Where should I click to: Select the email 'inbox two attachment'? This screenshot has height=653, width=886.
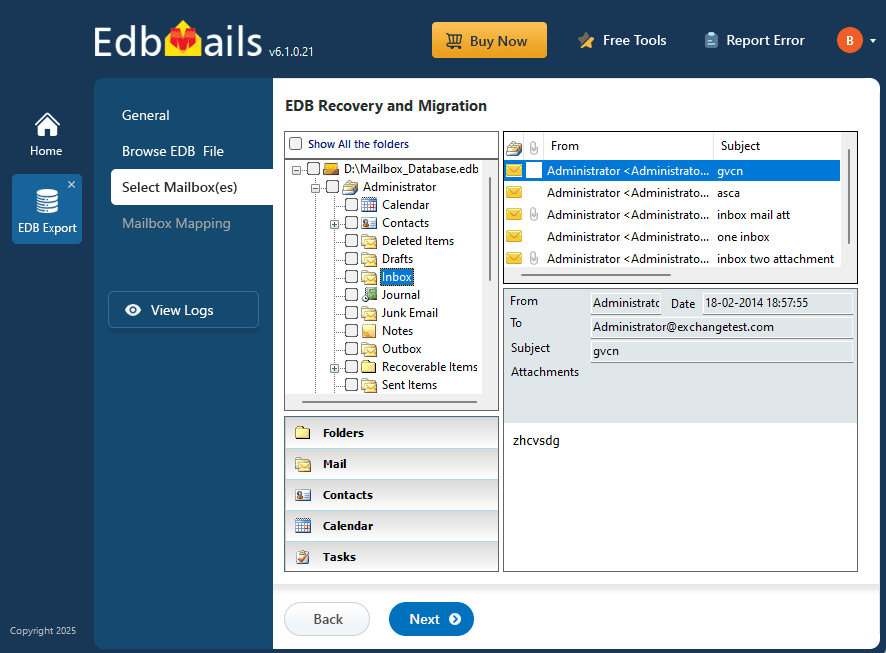tap(672, 259)
